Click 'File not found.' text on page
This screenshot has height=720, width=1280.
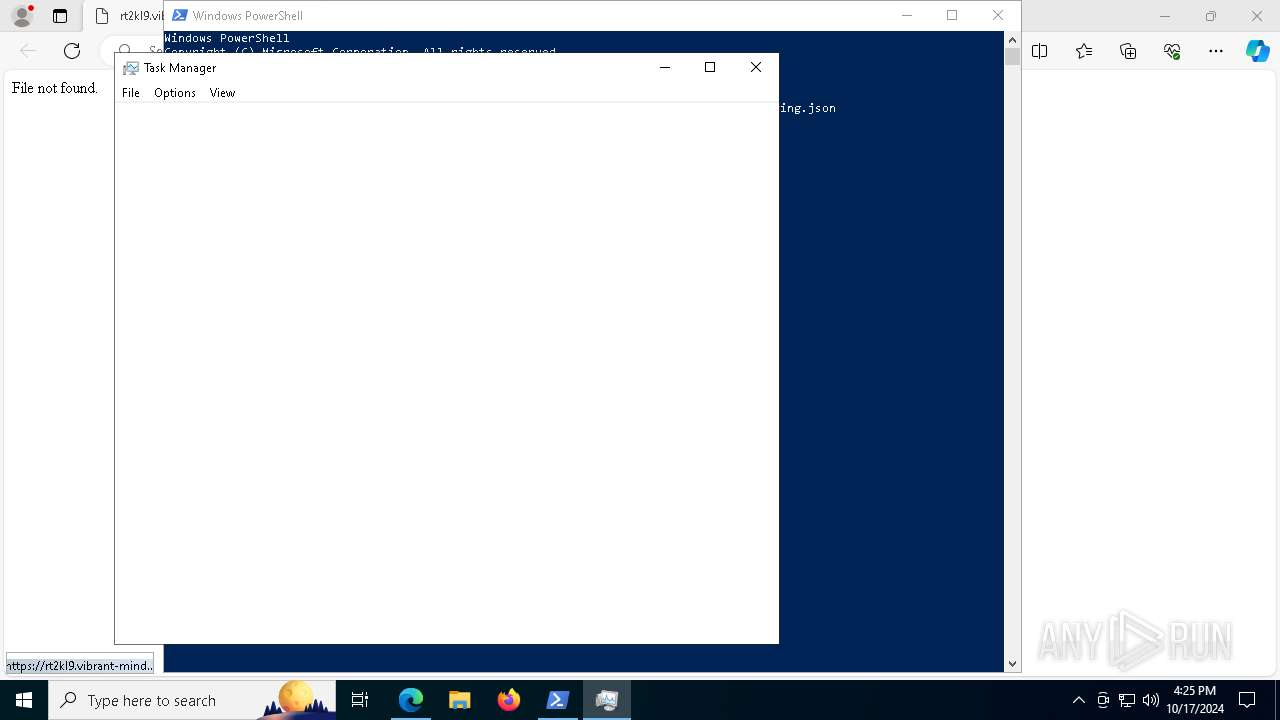click(x=55, y=88)
